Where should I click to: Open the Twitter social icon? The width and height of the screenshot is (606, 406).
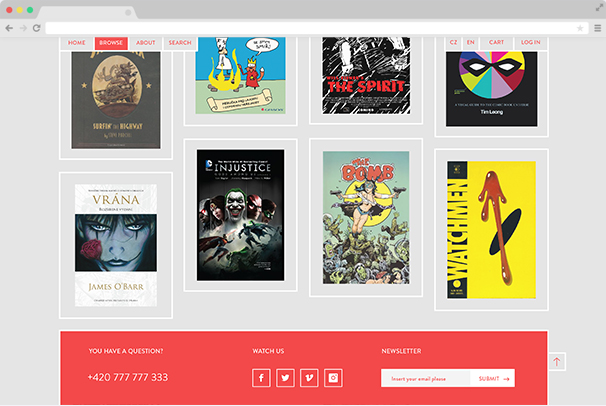[x=285, y=378]
